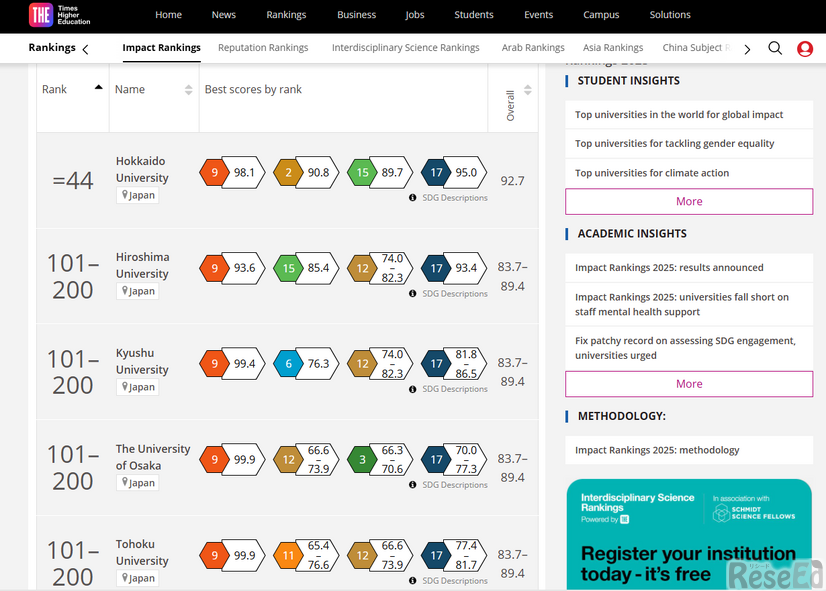Open the Solutions menu item
The height and width of the screenshot is (591, 826).
point(670,15)
